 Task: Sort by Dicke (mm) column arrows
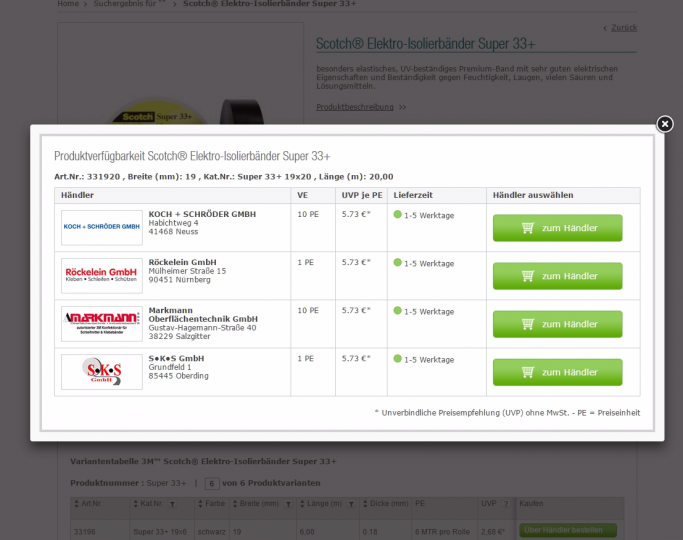(x=365, y=504)
